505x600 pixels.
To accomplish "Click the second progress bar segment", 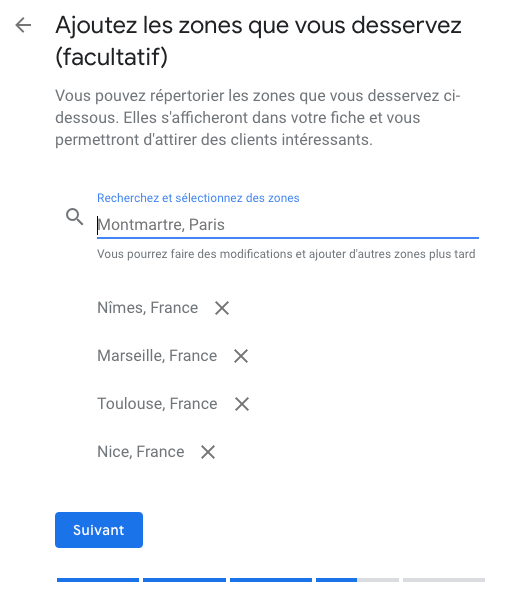I will coord(184,580).
